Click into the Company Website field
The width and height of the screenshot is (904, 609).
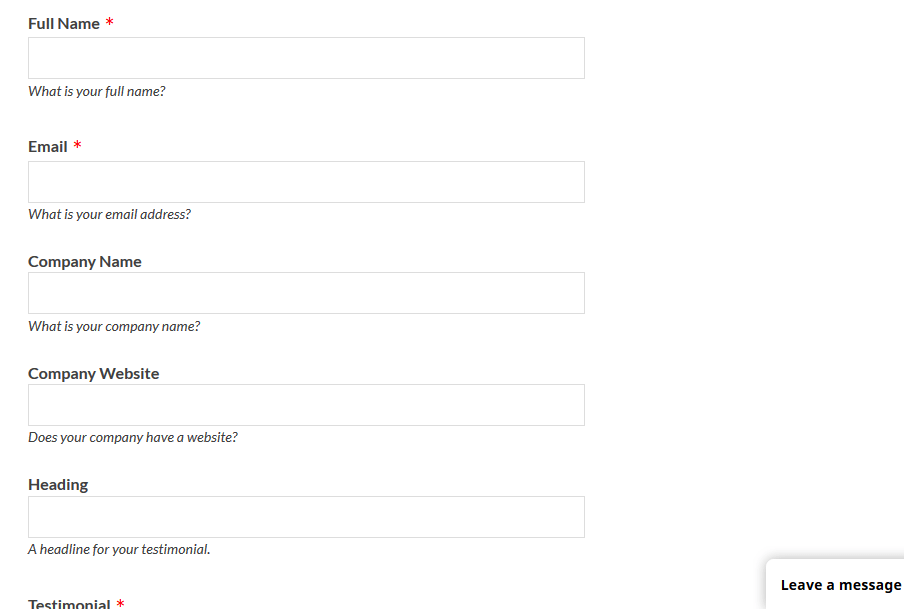(x=306, y=405)
